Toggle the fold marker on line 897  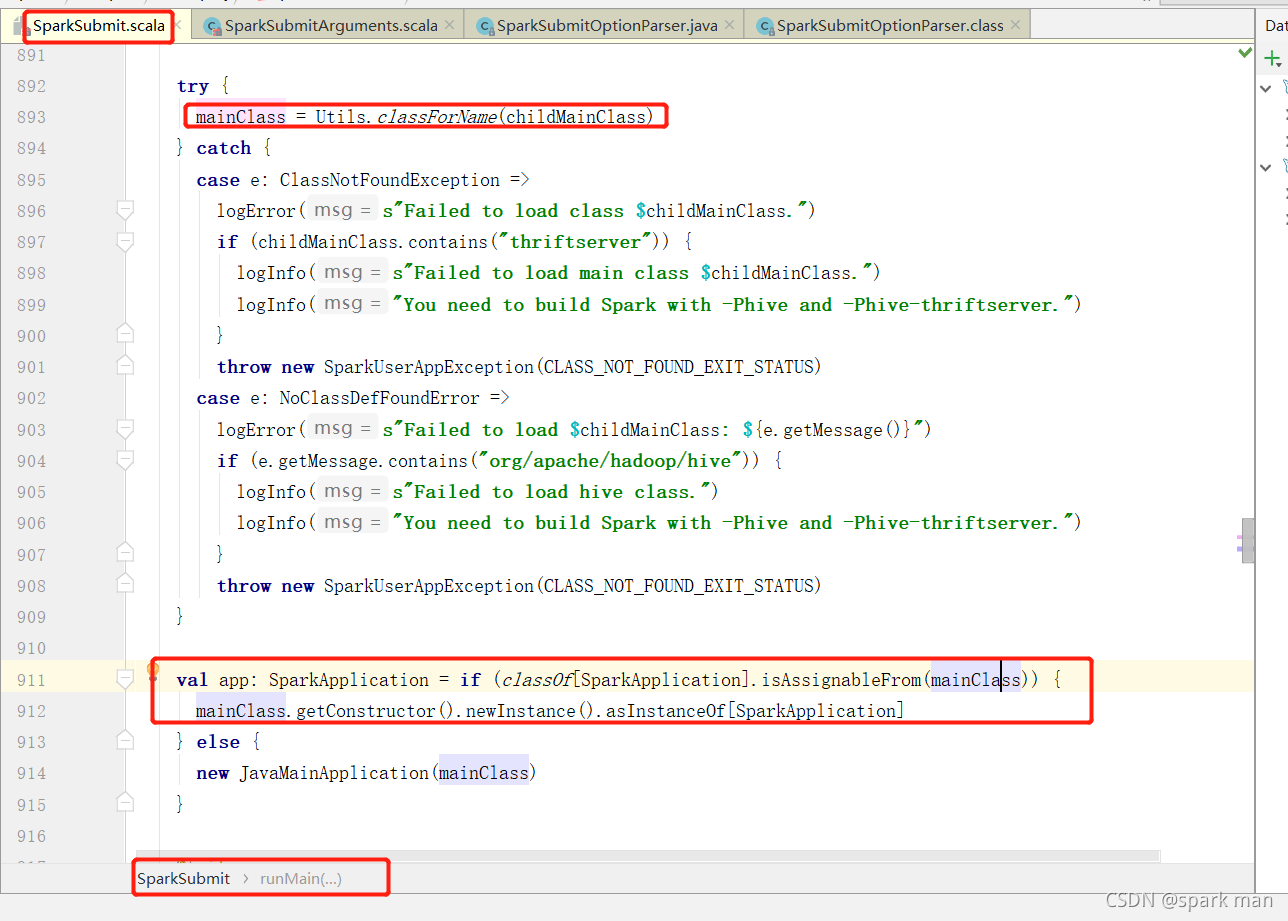(x=125, y=241)
